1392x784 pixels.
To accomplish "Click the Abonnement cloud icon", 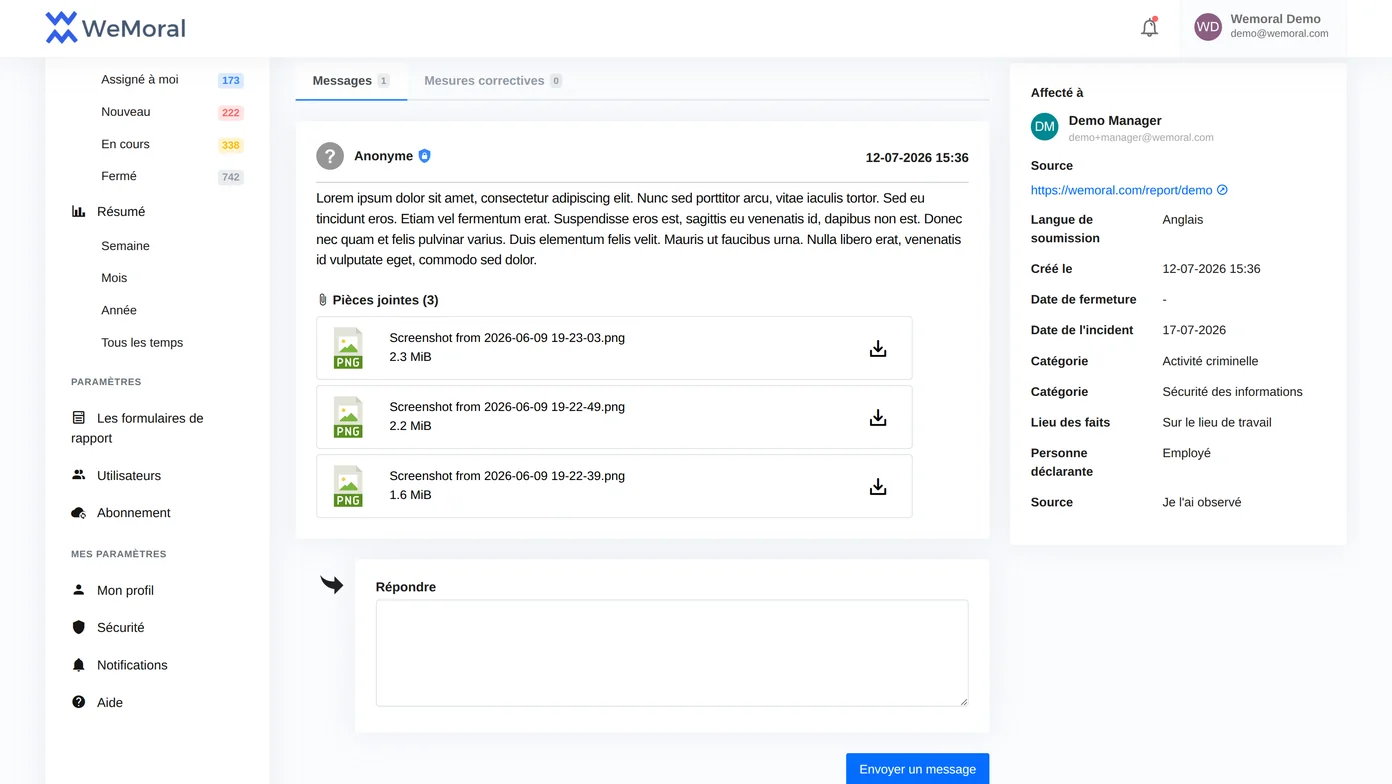I will click(79, 513).
